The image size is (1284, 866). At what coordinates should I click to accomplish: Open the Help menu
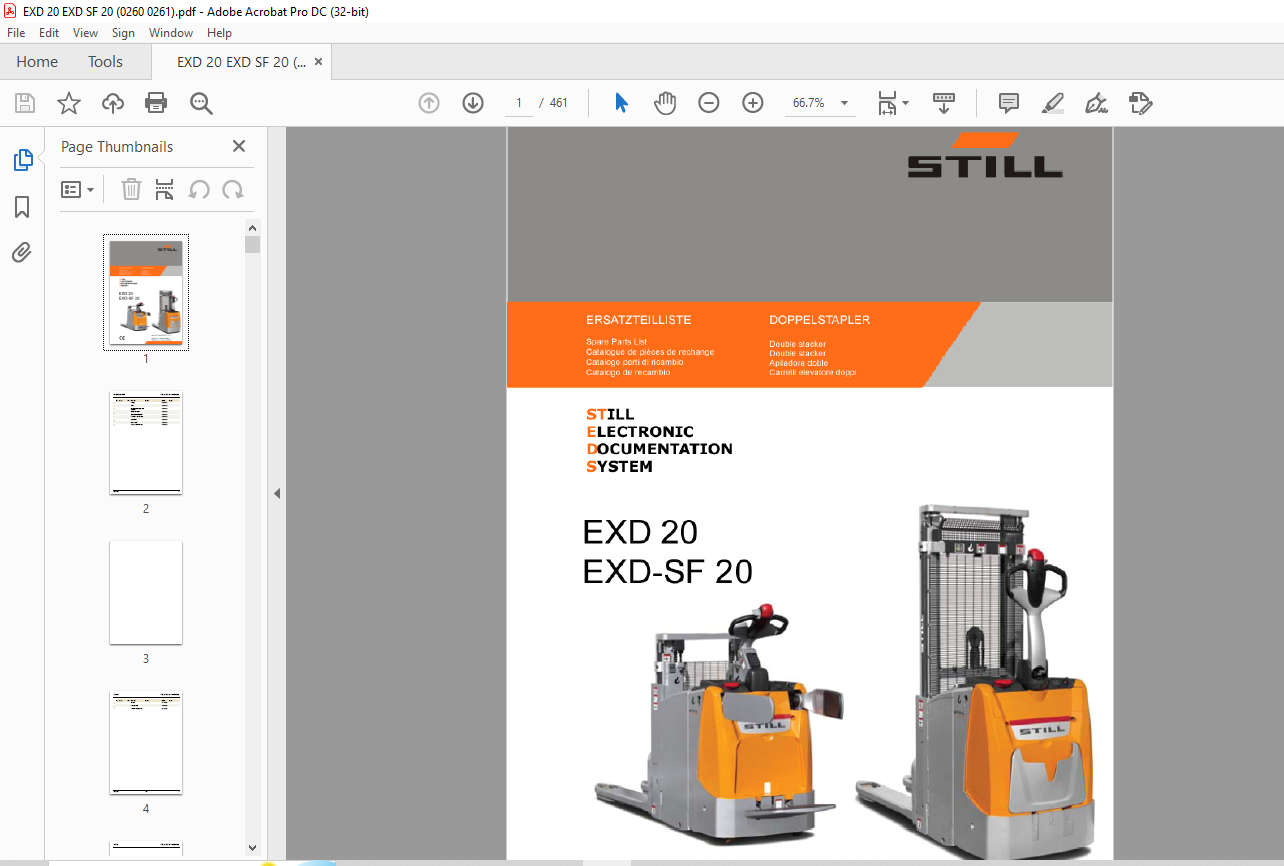coord(219,33)
